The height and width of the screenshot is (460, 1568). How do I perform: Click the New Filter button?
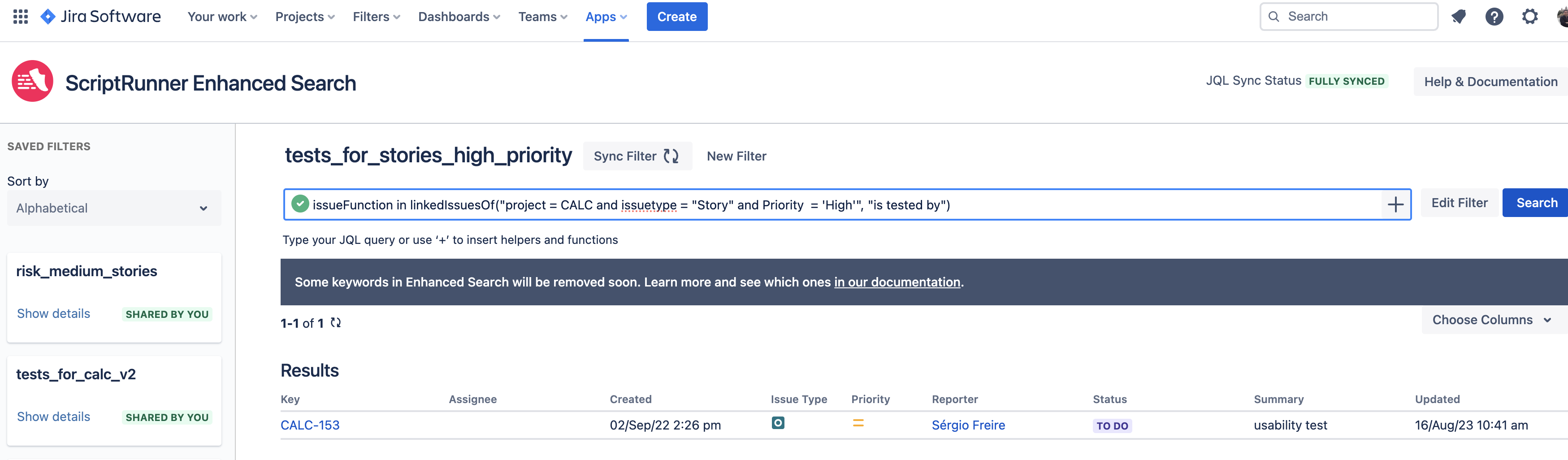pos(736,156)
